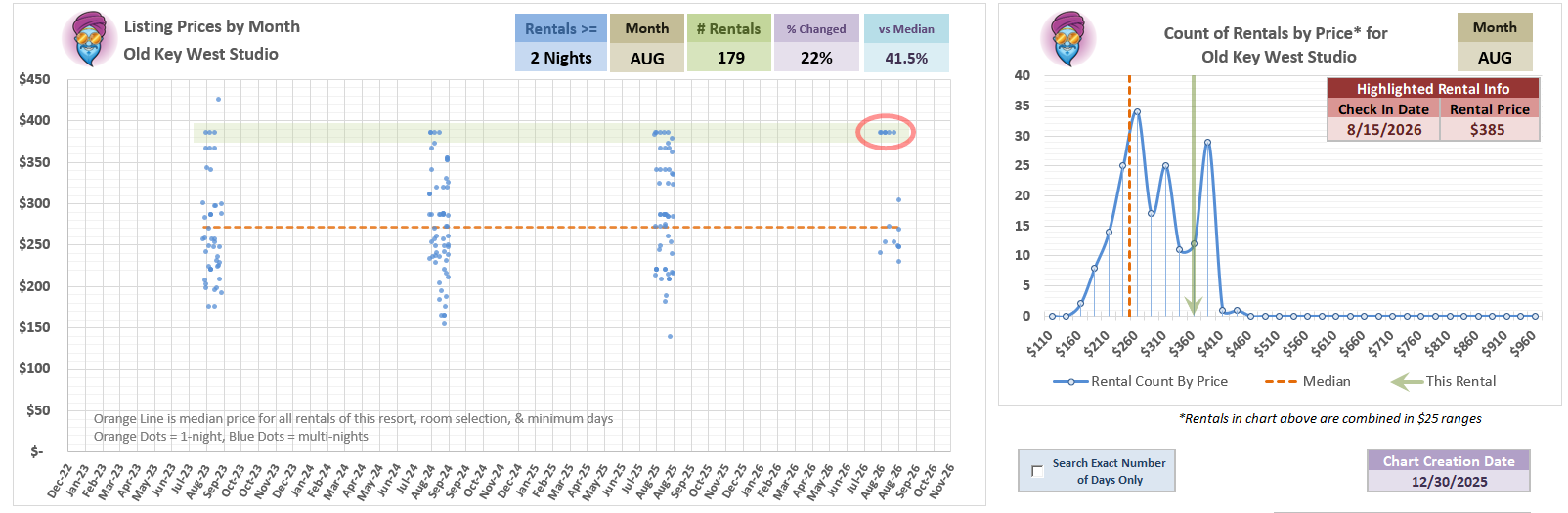Click the $385 rental price value
The height and width of the screenshot is (513, 1568).
(x=1489, y=129)
